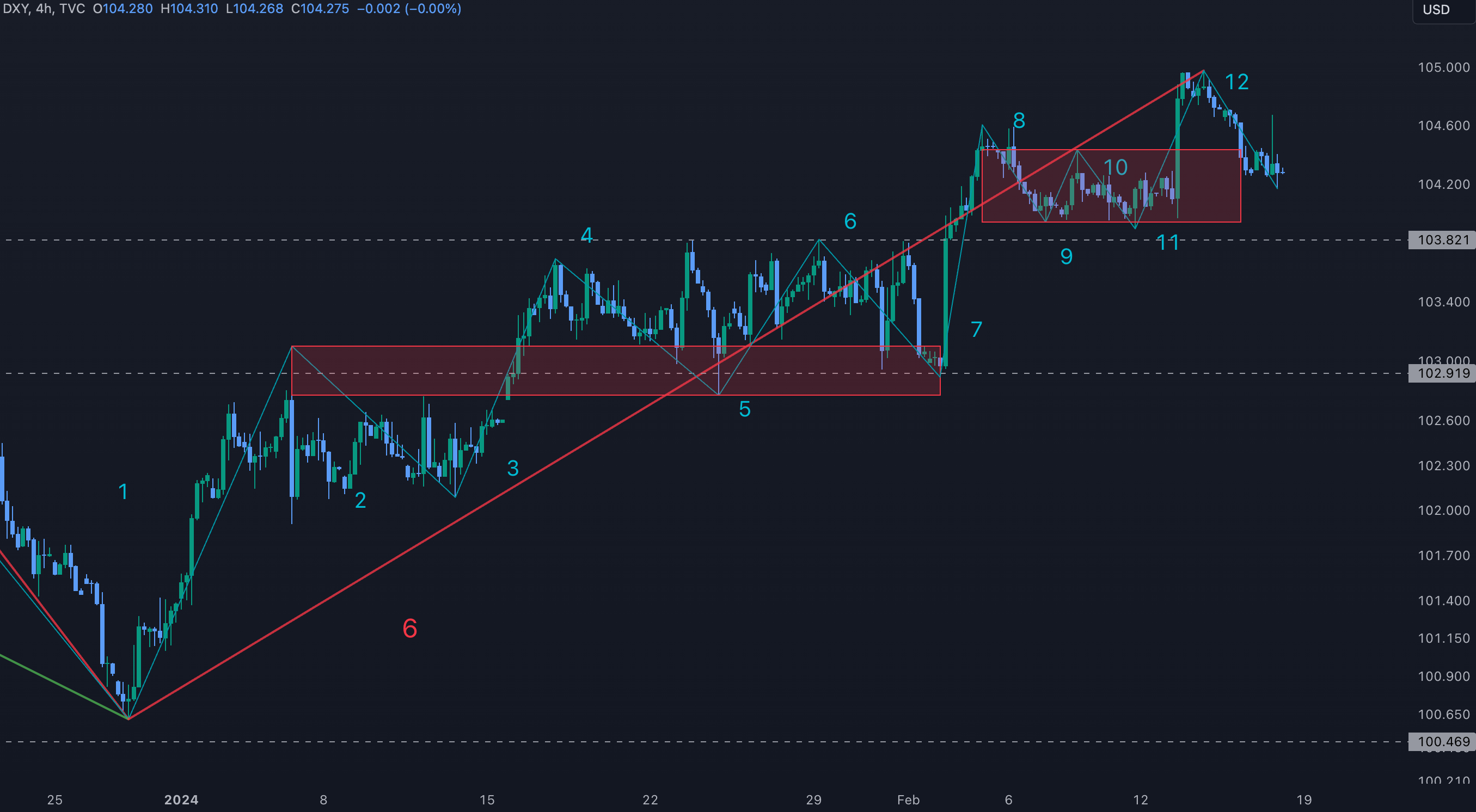The image size is (1476, 812).
Task: Click the change value −0.002 (−0.00%)
Action: pos(408,9)
